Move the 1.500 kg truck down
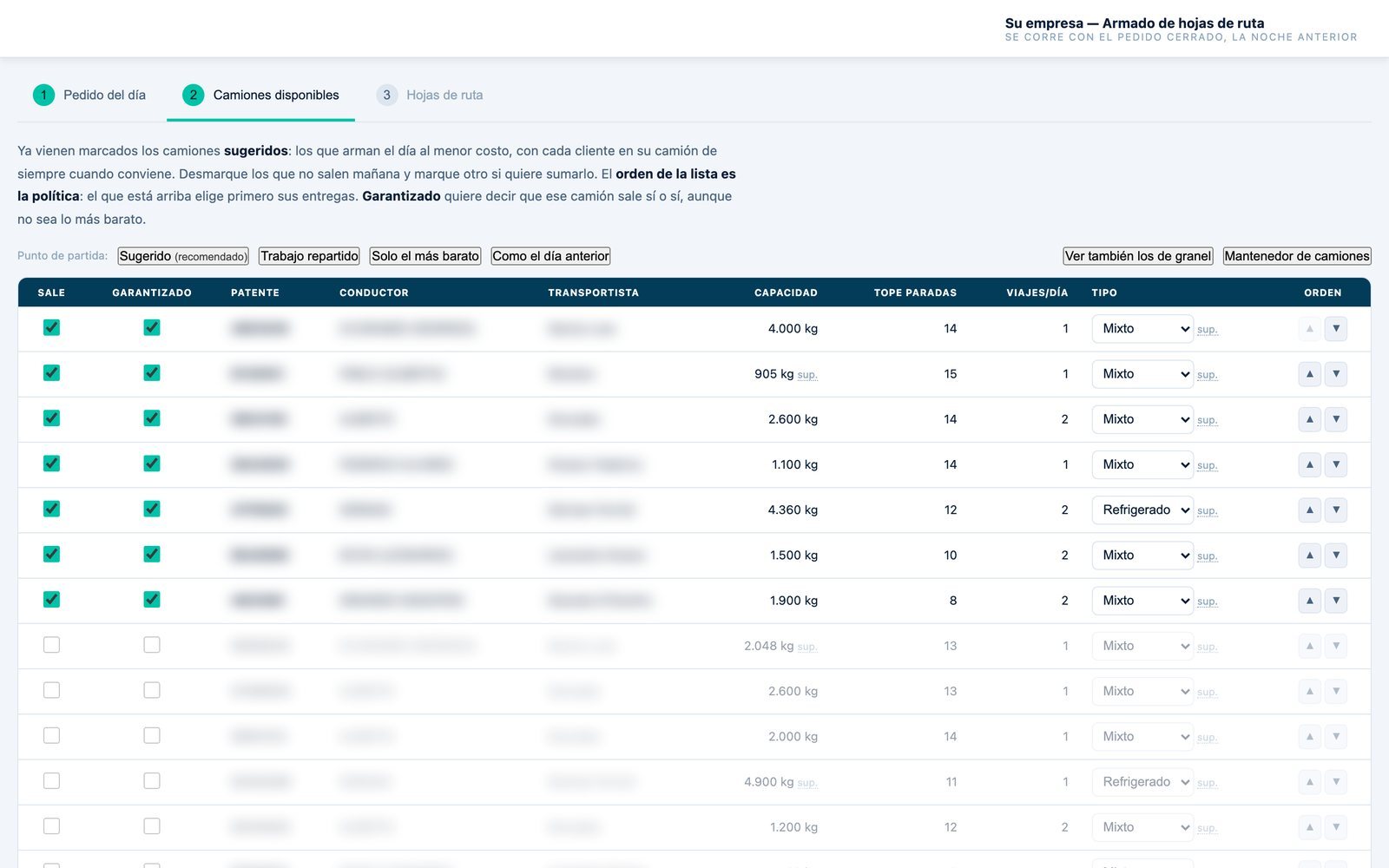This screenshot has width=1389, height=868. point(1336,556)
